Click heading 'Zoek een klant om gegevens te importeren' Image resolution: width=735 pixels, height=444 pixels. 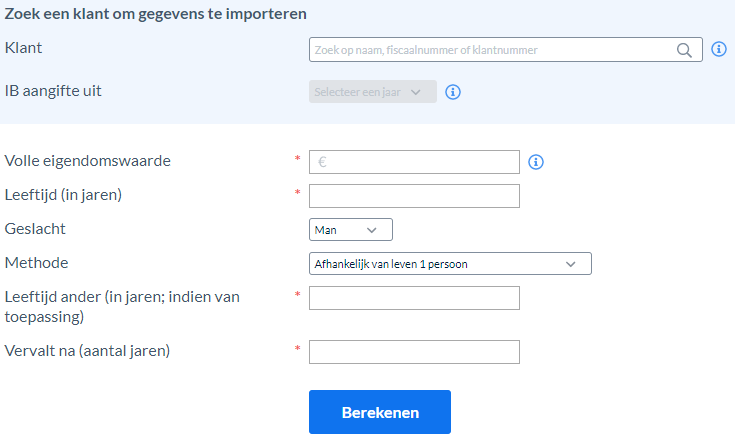[x=156, y=14]
